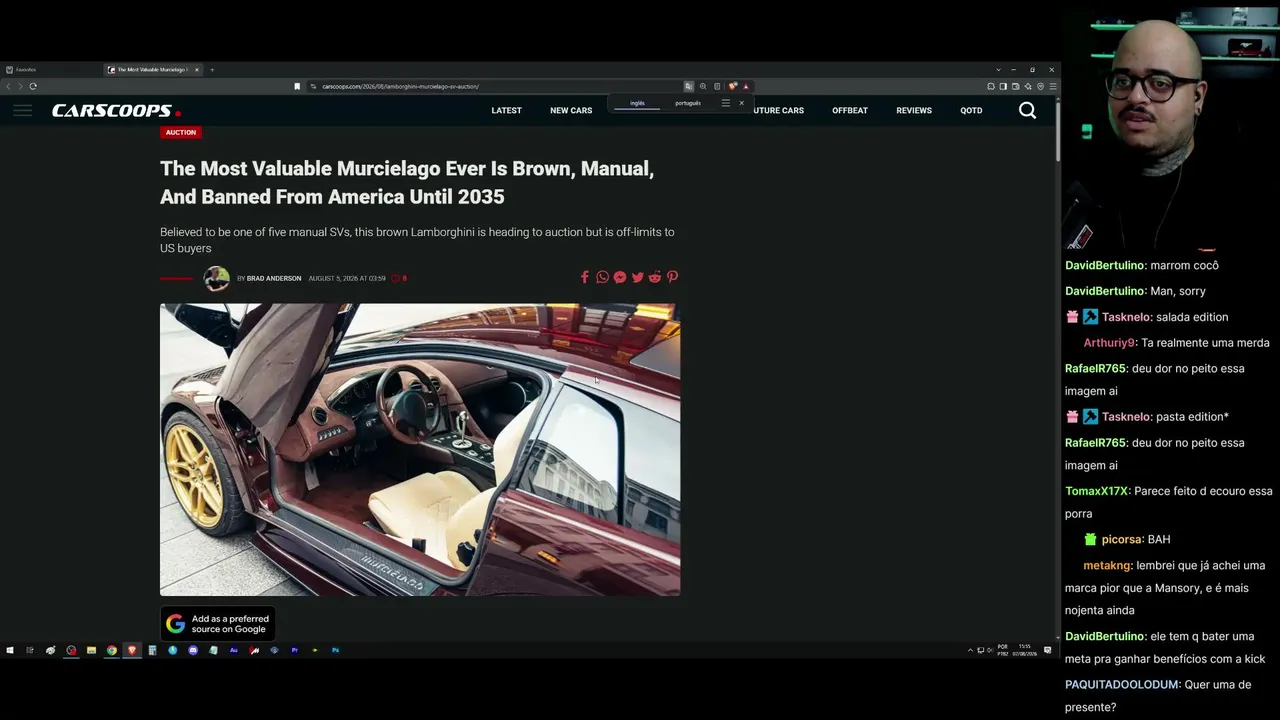Share the article on Twitter

coord(637,277)
